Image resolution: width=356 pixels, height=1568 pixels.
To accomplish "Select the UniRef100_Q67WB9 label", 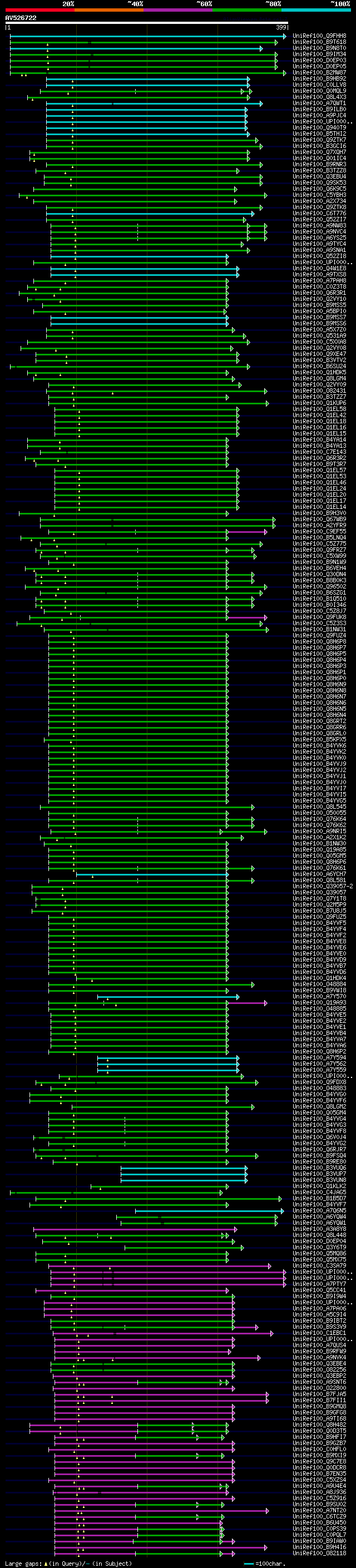I will coord(319,519).
